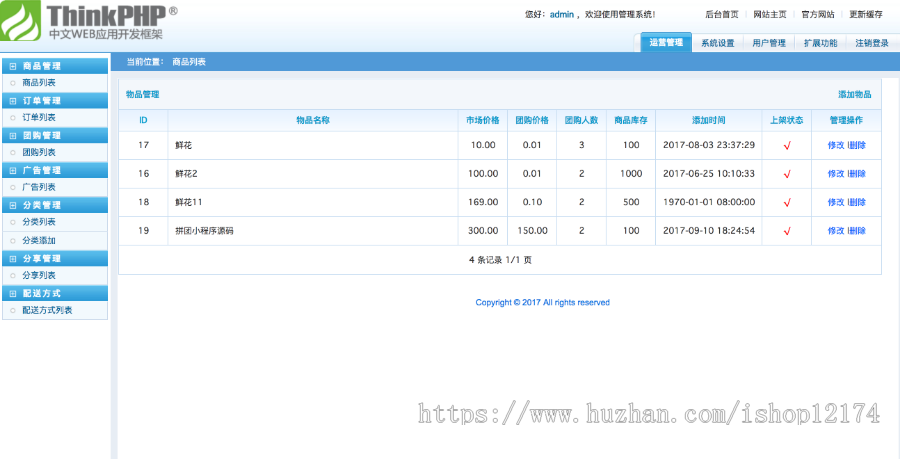The width and height of the screenshot is (900, 459).
Task: Click 修改 for product 鲜花11
Action: (x=836, y=202)
